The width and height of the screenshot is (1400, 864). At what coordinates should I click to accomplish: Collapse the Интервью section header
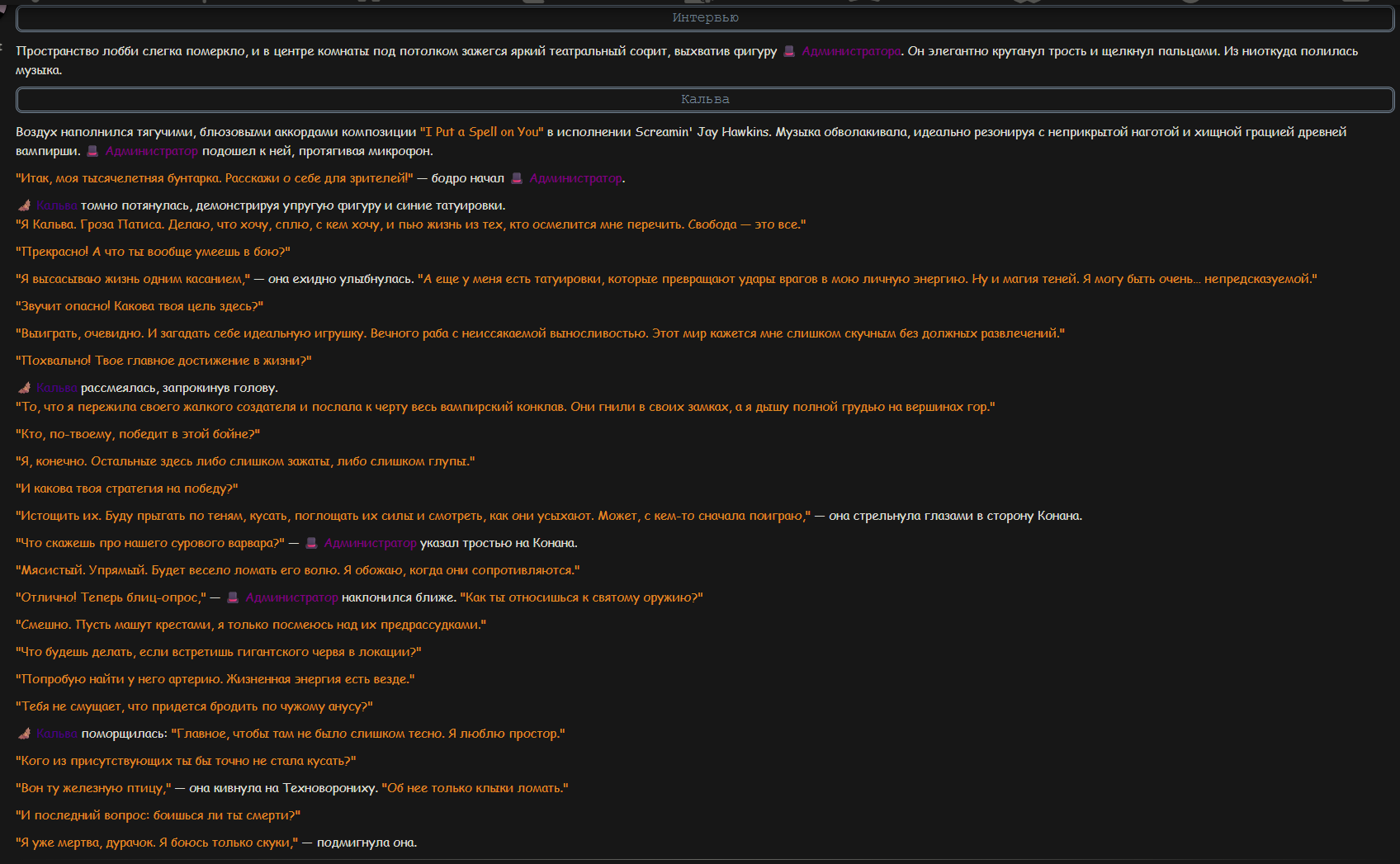pos(705,18)
